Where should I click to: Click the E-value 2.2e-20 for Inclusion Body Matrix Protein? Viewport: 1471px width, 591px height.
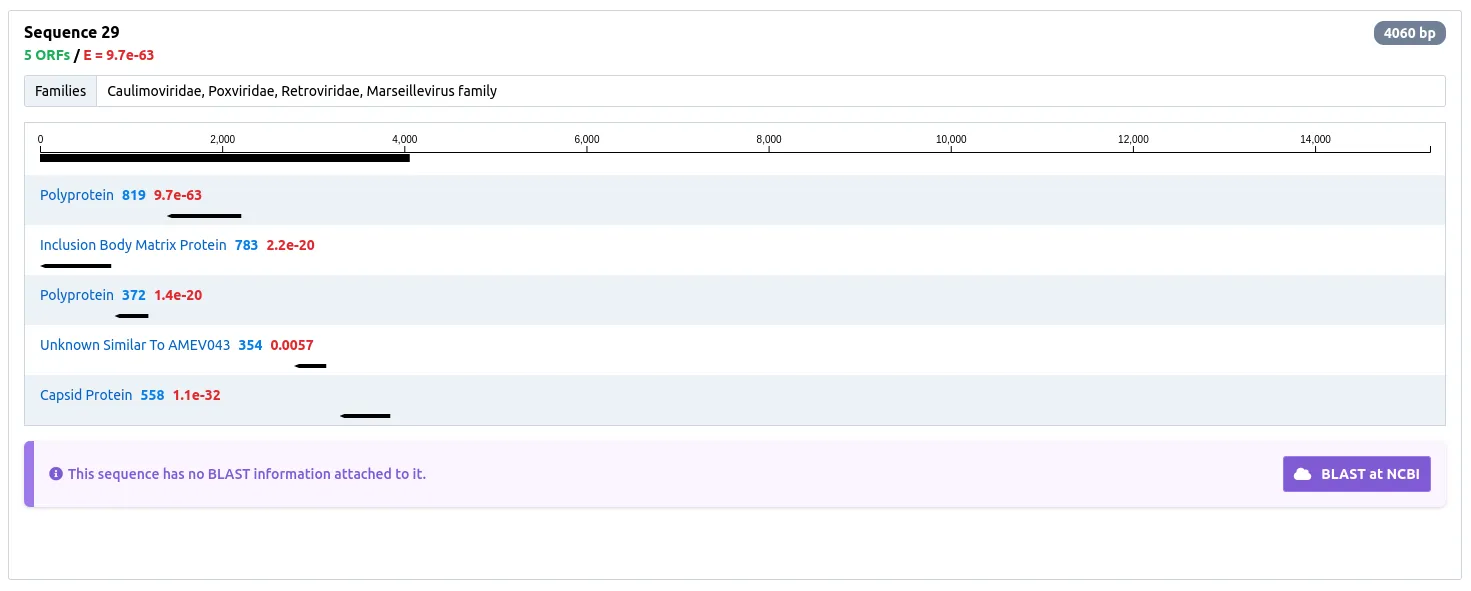coord(290,244)
